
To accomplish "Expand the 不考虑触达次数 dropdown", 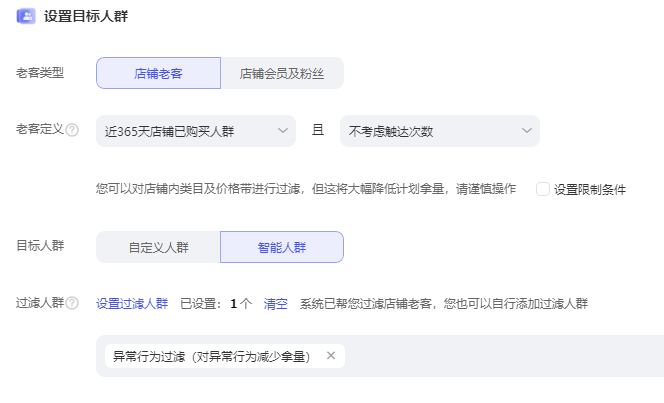I will tap(439, 131).
